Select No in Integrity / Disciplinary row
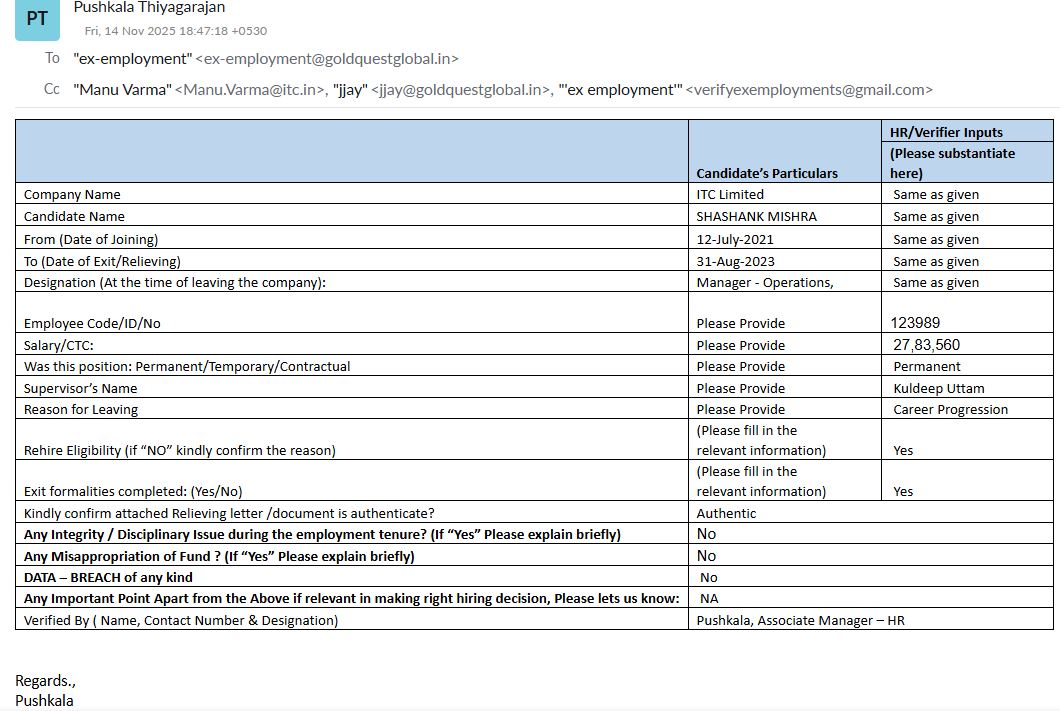Viewport: 1060px width, 711px height. (706, 534)
